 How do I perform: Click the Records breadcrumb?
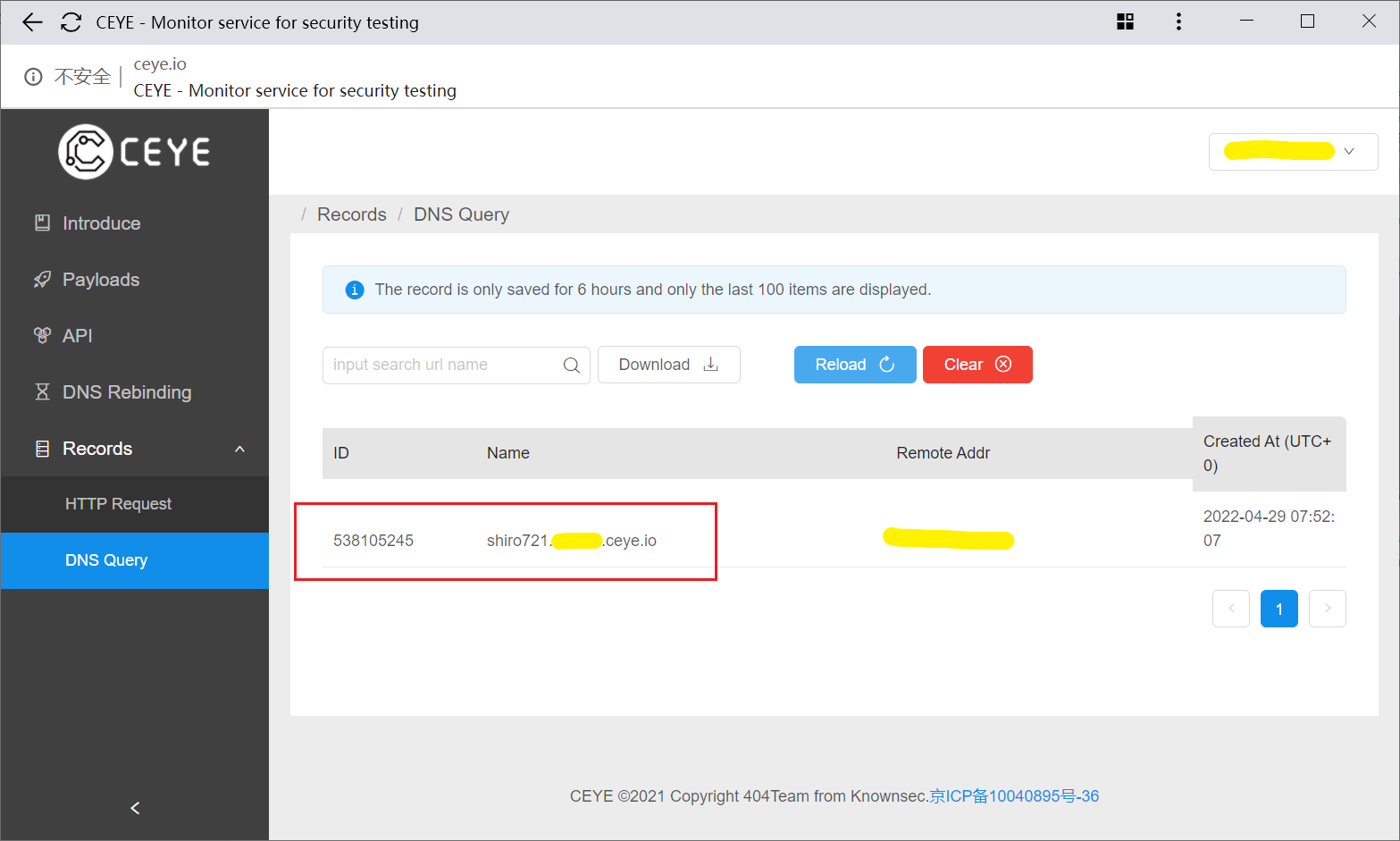coord(352,214)
